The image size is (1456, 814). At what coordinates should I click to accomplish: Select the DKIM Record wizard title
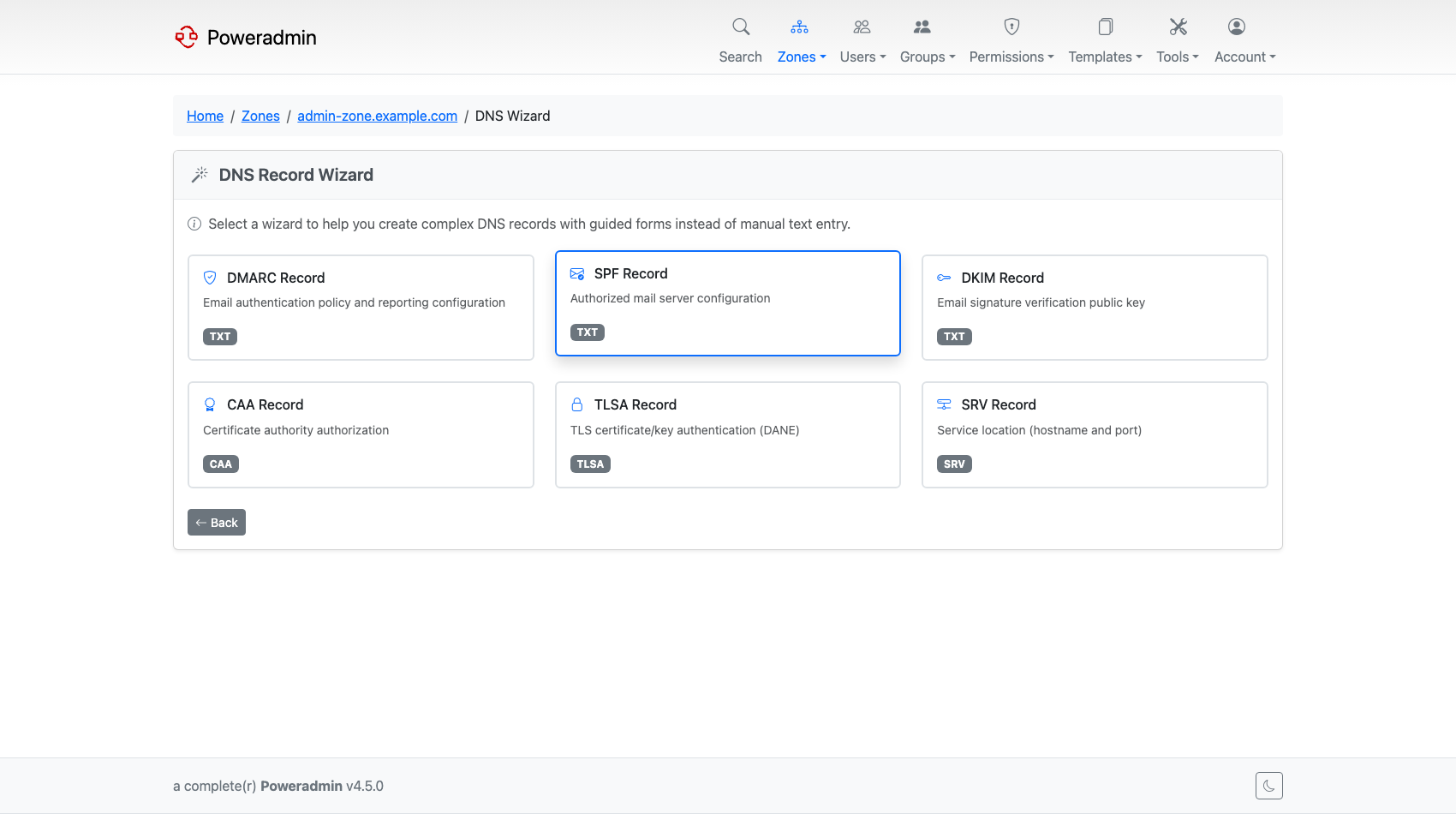[x=1002, y=278]
